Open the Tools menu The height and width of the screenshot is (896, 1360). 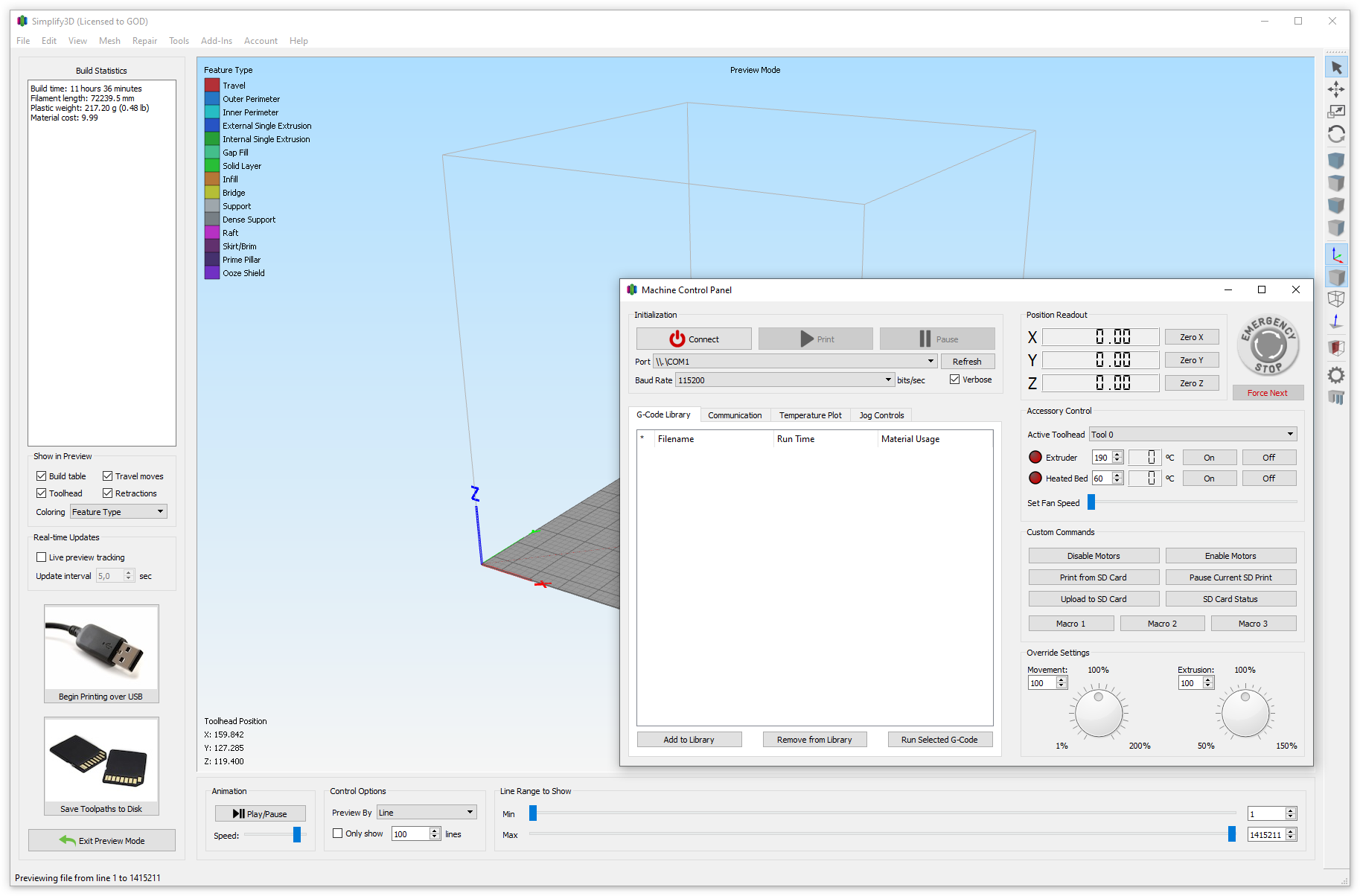click(x=179, y=40)
